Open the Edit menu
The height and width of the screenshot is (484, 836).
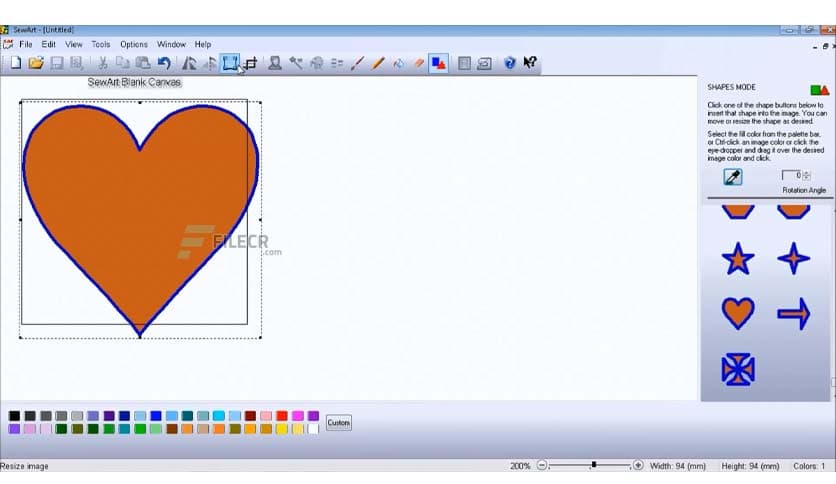coord(49,44)
